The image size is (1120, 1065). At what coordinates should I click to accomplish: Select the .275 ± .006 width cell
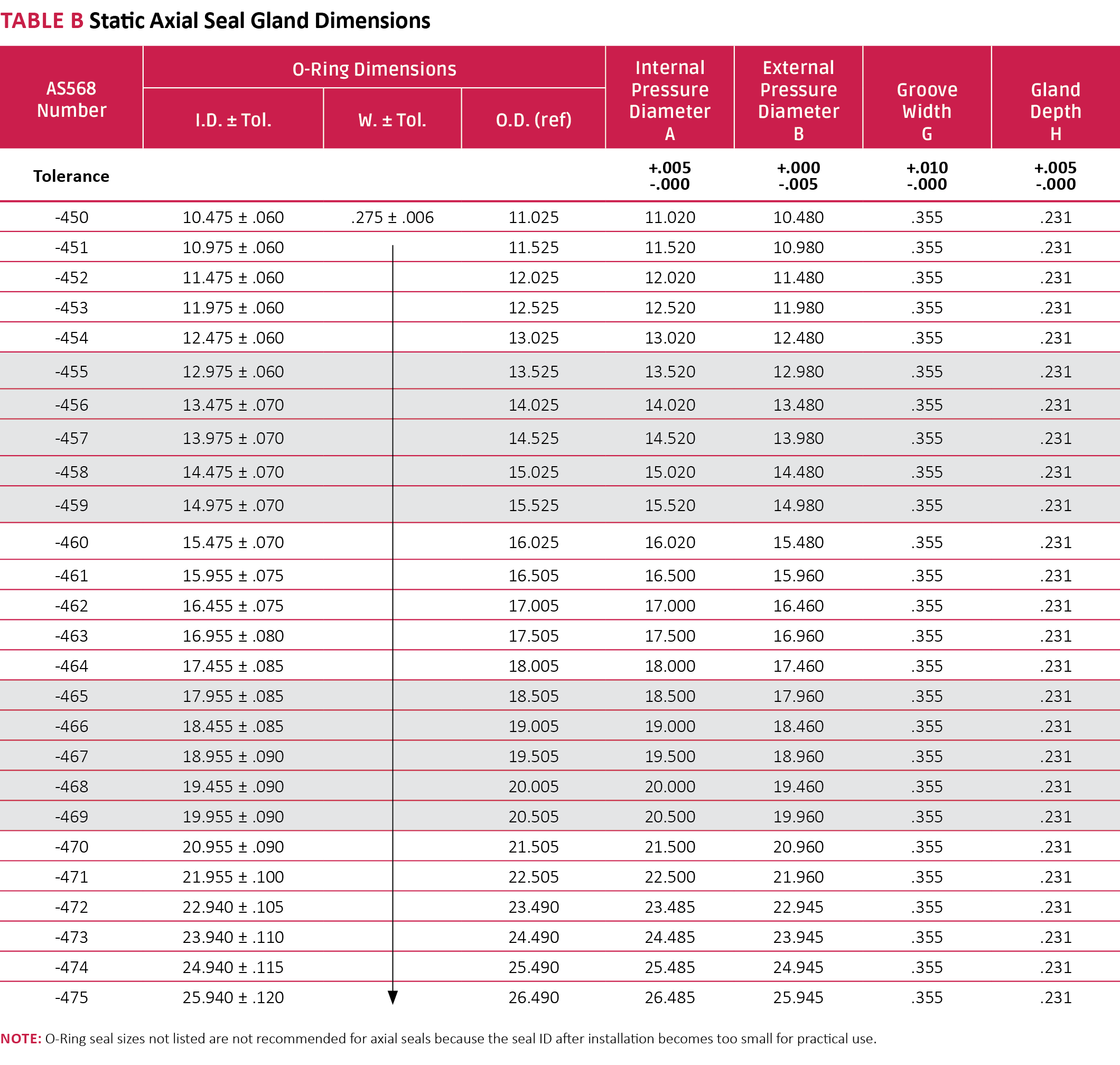pos(392,217)
